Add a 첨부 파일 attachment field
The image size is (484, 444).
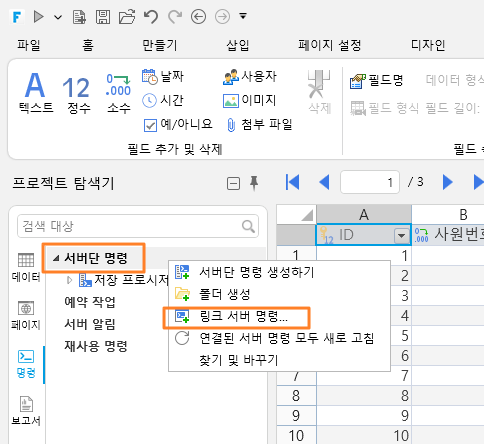click(x=260, y=125)
